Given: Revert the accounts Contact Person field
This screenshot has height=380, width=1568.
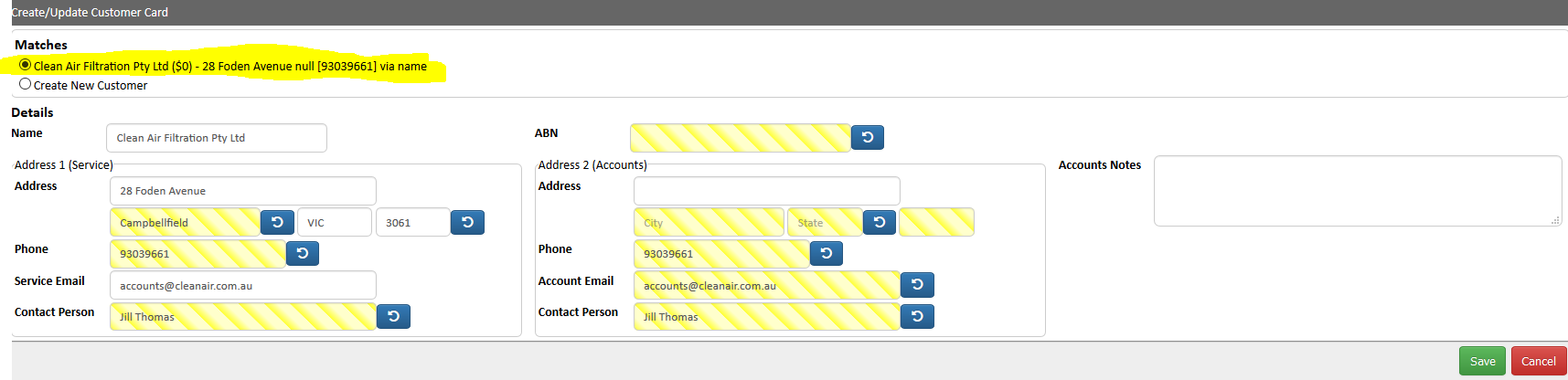Looking at the screenshot, I should coord(917,317).
